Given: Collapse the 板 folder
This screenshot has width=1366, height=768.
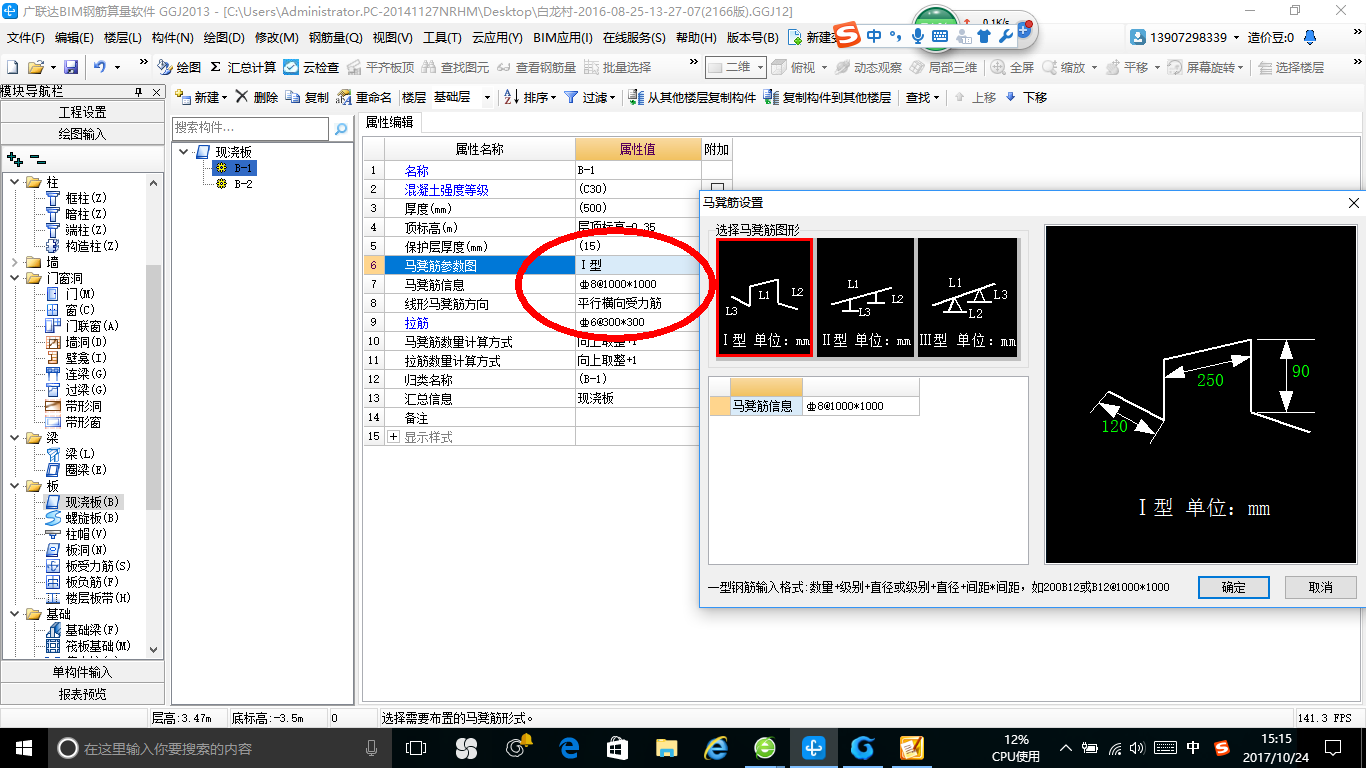Looking at the screenshot, I should click(15, 486).
